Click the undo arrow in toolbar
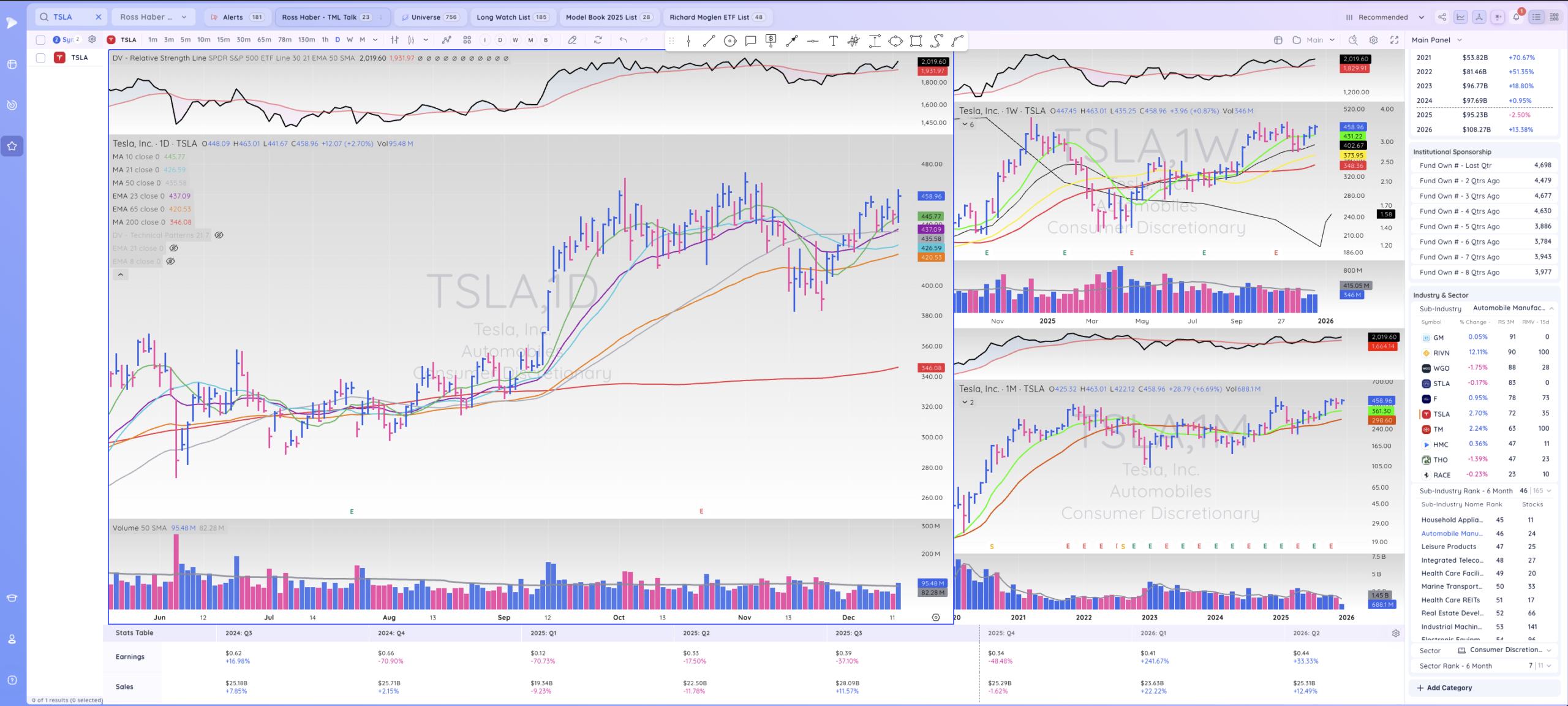Image resolution: width=1568 pixels, height=706 pixels. coord(623,40)
